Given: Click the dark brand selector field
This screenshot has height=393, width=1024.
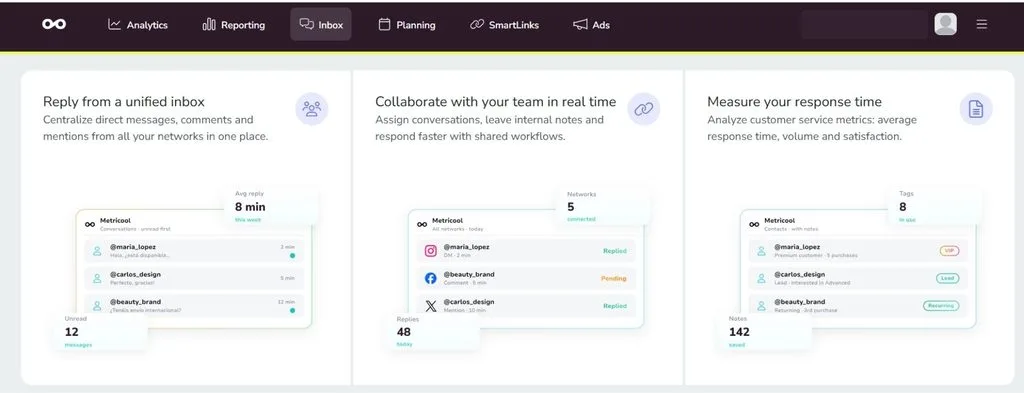Looking at the screenshot, I should (x=864, y=24).
